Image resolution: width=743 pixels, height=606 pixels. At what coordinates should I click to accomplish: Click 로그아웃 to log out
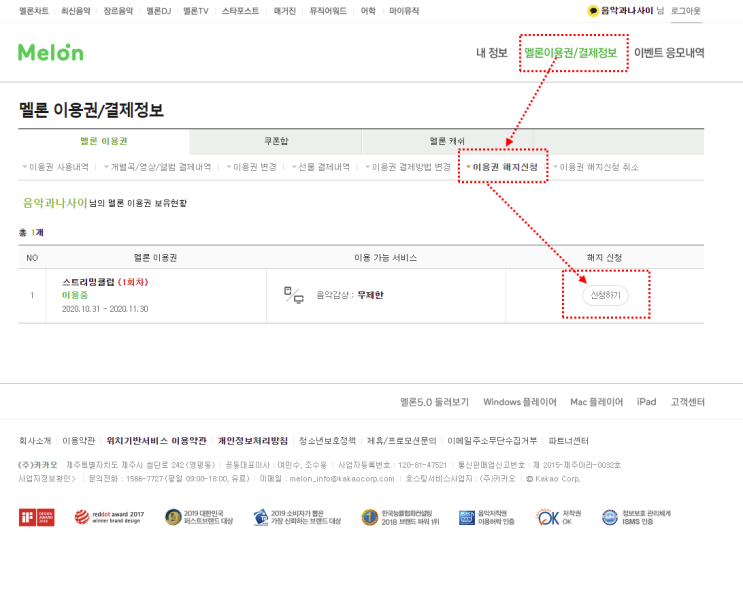(686, 10)
